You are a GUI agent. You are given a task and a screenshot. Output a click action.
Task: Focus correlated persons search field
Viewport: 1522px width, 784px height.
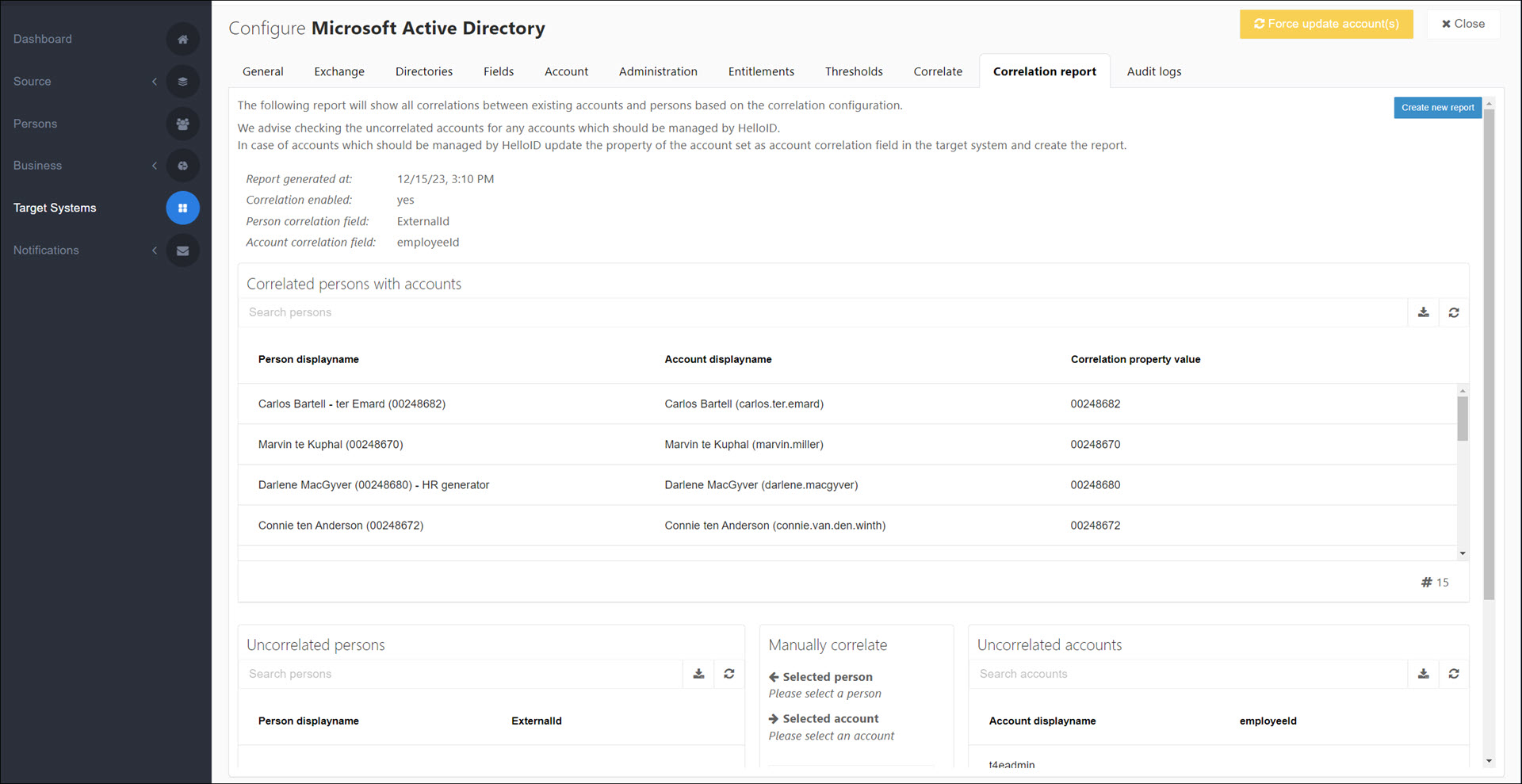(823, 312)
